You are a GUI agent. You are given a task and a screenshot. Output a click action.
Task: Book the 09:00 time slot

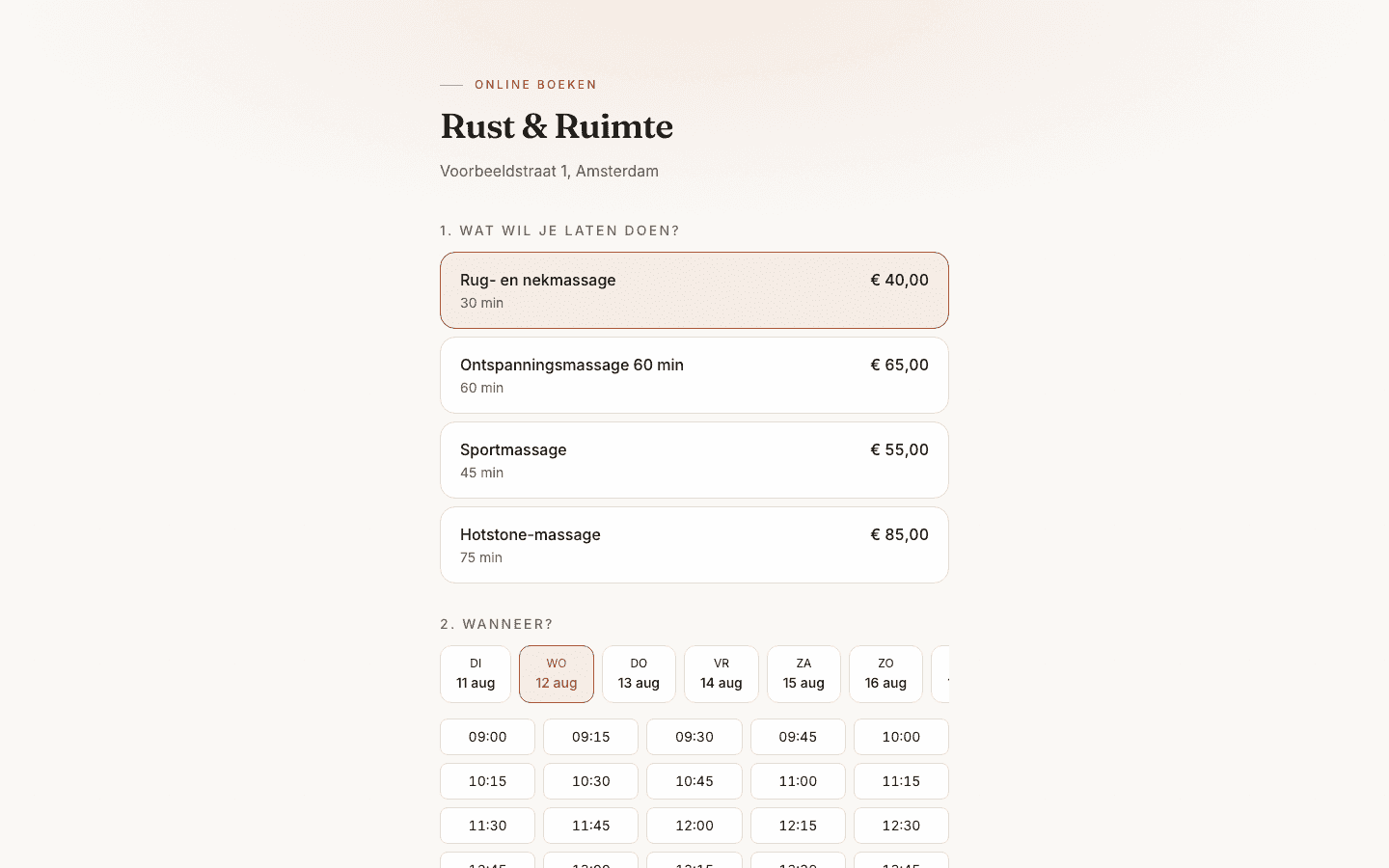click(x=487, y=737)
